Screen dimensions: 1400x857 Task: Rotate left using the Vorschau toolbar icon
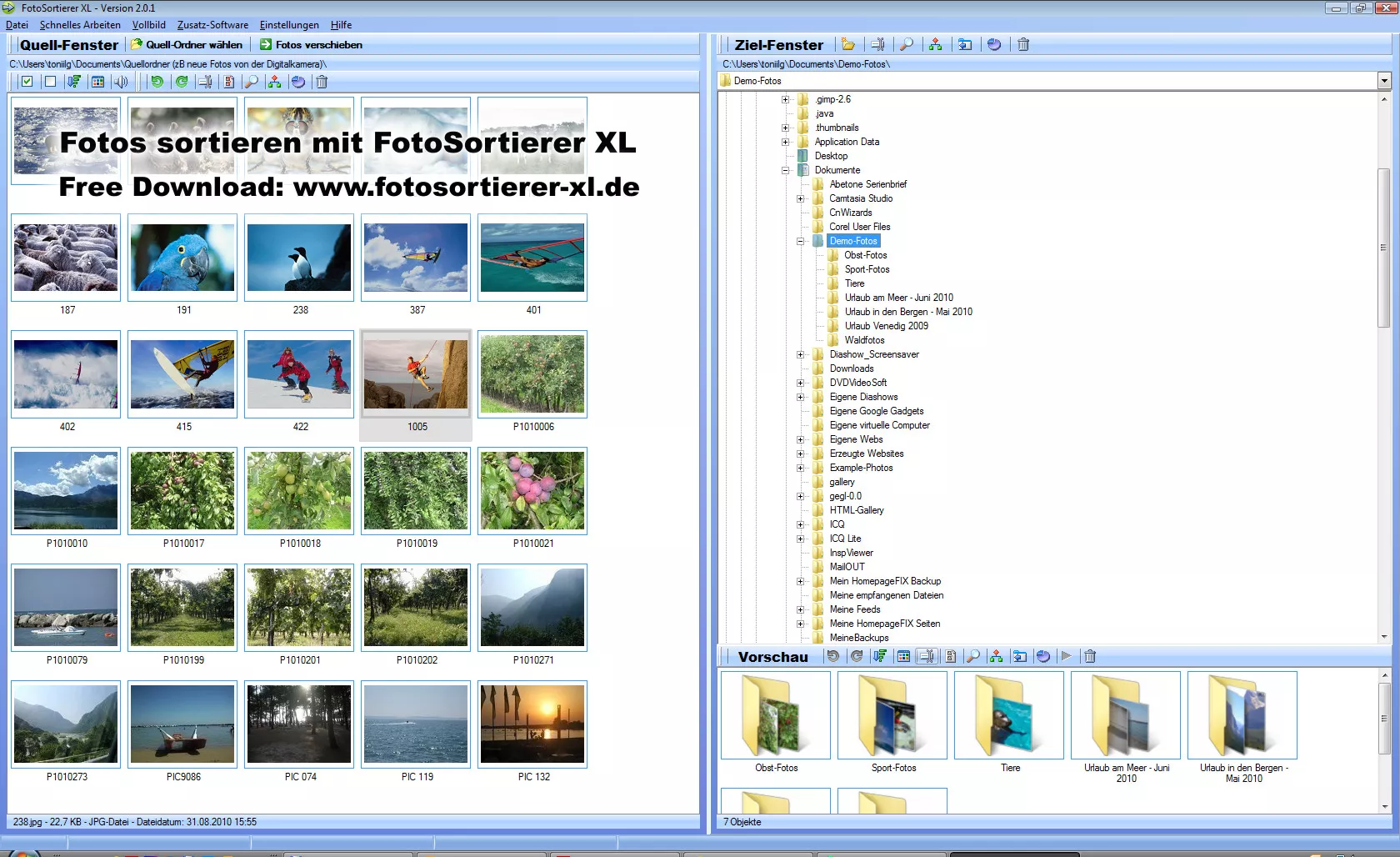[832, 657]
